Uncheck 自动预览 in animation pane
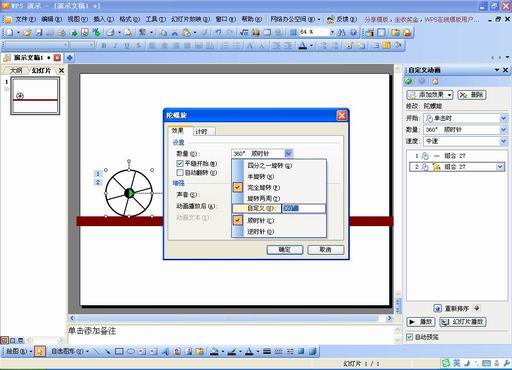The height and width of the screenshot is (370, 512). click(409, 337)
